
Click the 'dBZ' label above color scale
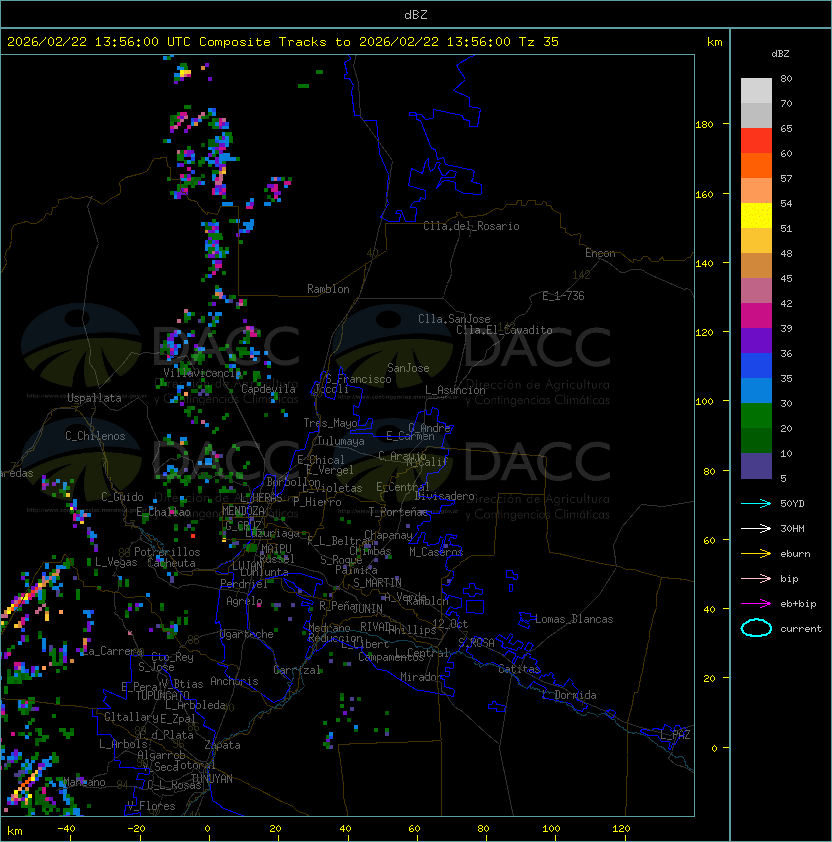pyautogui.click(x=780, y=54)
